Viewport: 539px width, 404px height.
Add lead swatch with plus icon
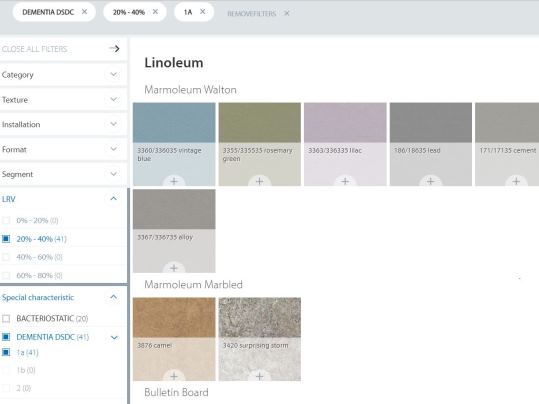tap(430, 181)
